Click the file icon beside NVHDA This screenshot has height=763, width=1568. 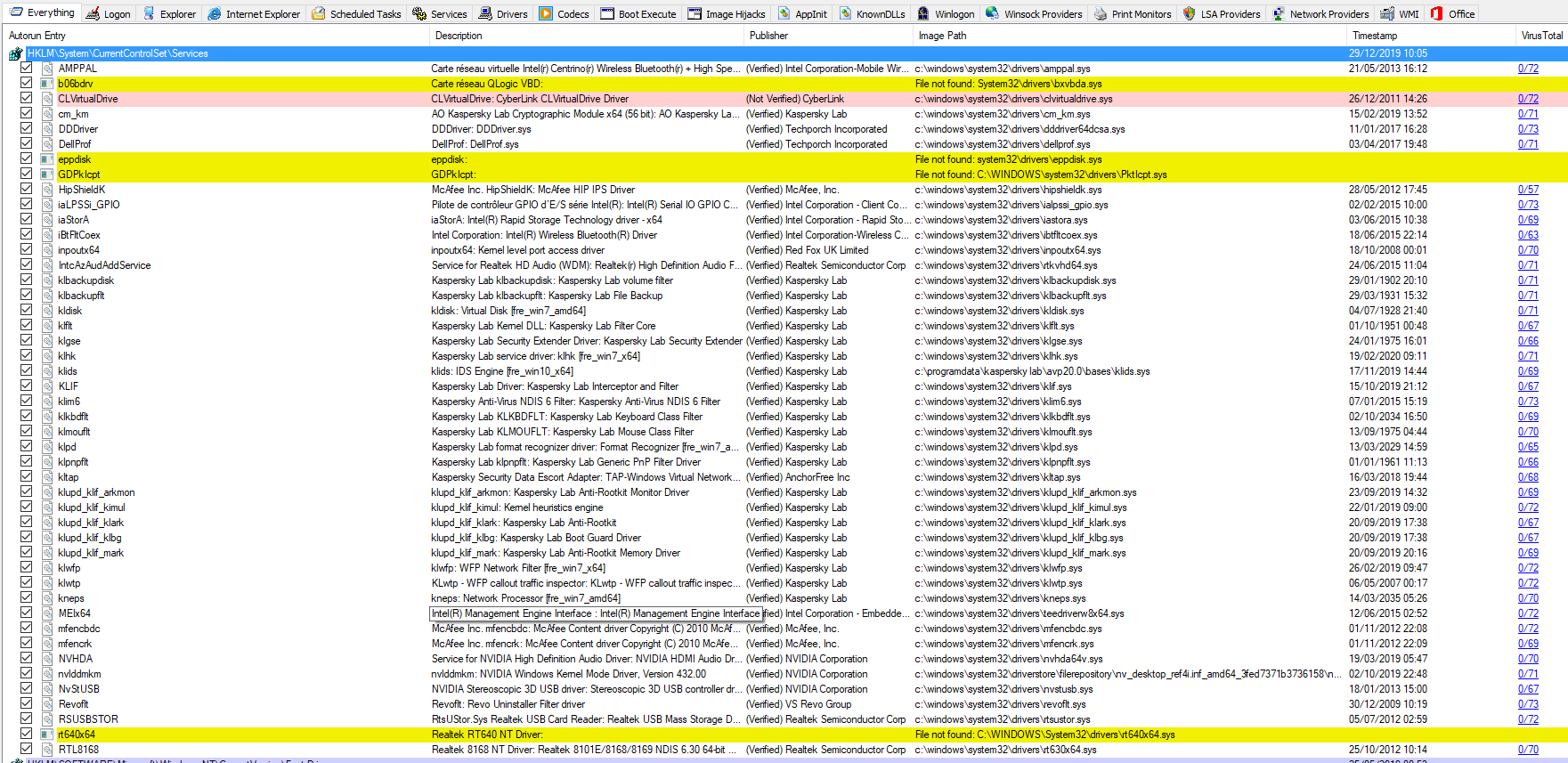pos(48,659)
